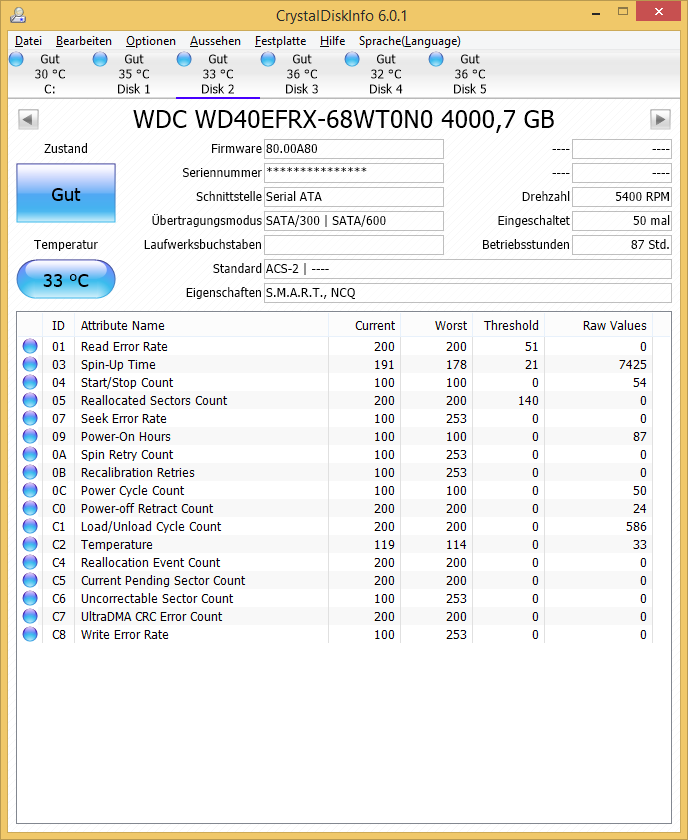Open the Datei menu
689x840 pixels.
[28, 41]
